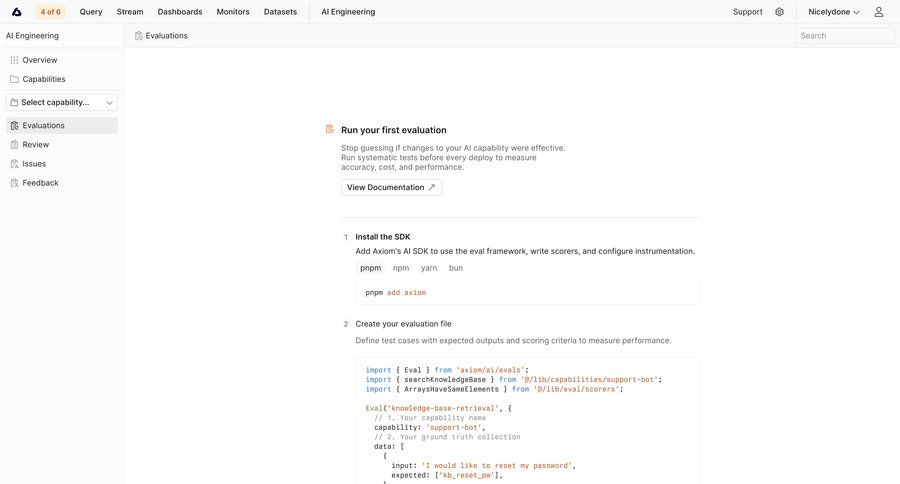The width and height of the screenshot is (900, 484).
Task: Go to the Stream page
Action: pos(130,11)
